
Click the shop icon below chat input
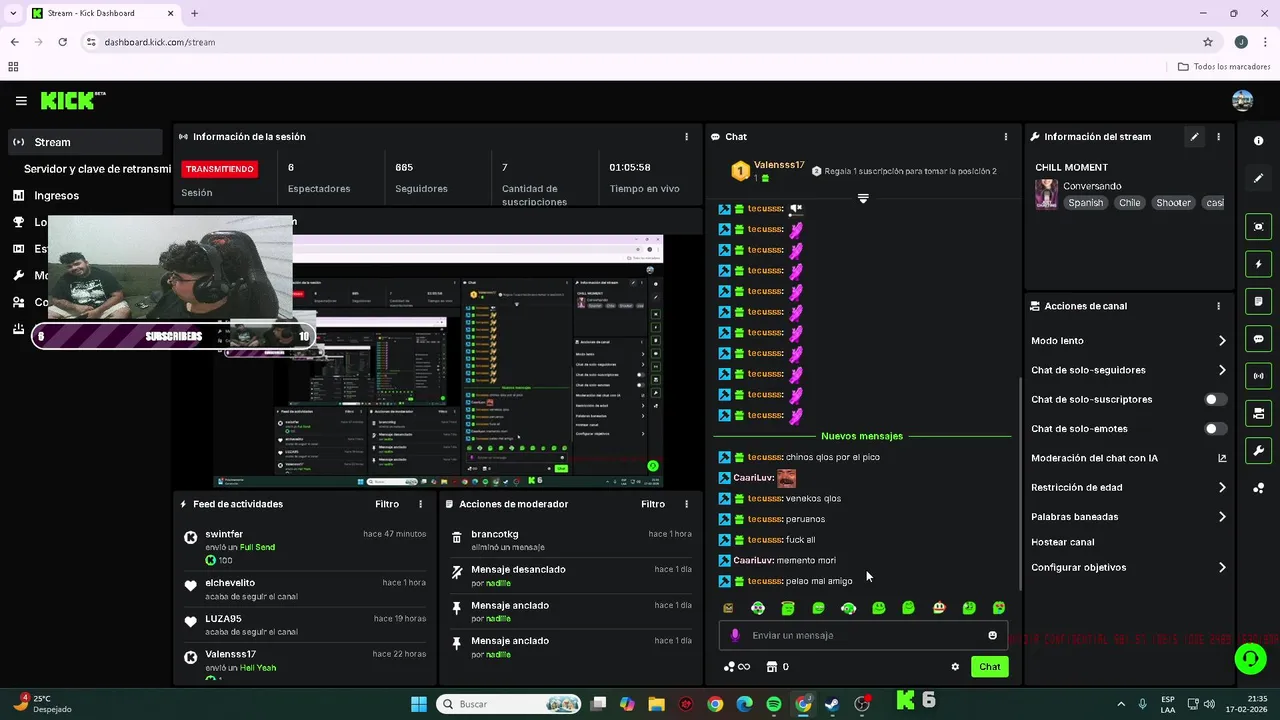[771, 667]
